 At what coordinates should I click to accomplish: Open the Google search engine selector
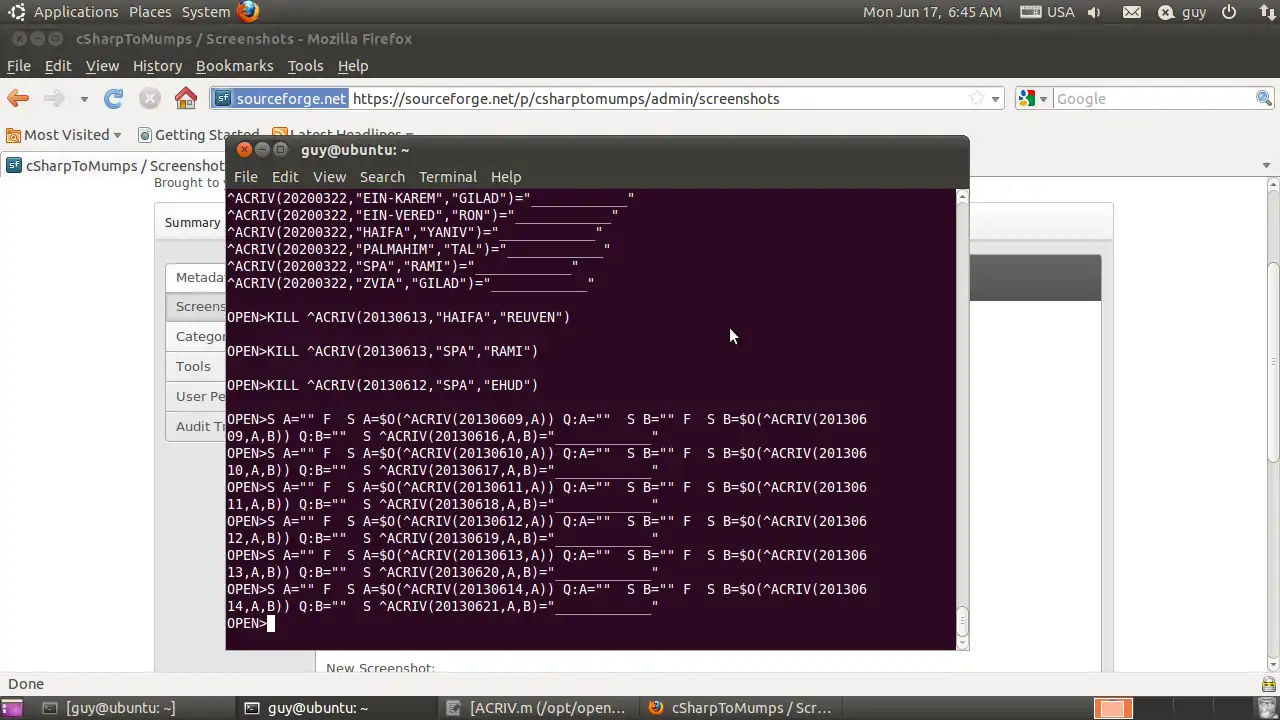[1033, 98]
